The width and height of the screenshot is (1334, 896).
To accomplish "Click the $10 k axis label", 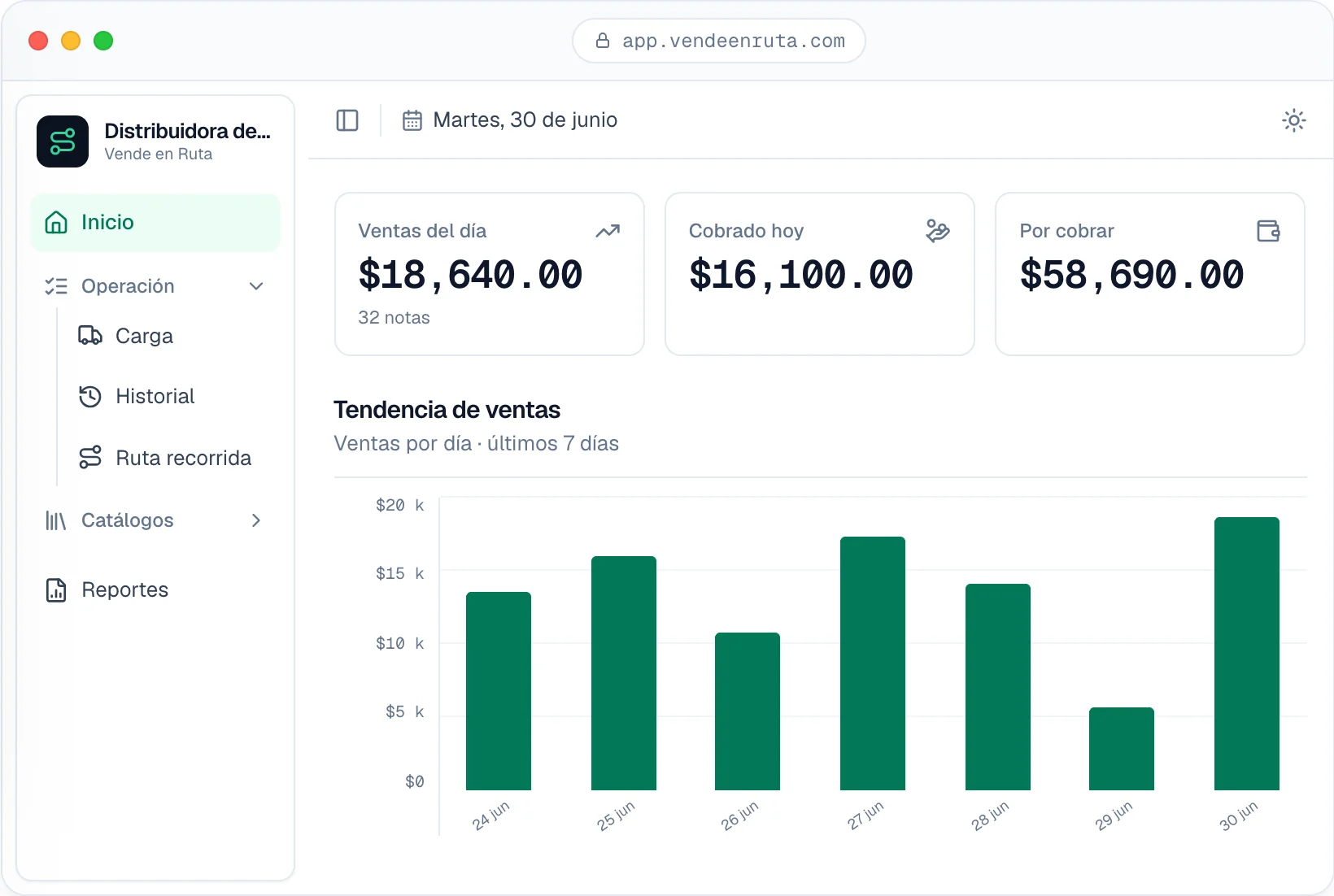I will (x=399, y=643).
